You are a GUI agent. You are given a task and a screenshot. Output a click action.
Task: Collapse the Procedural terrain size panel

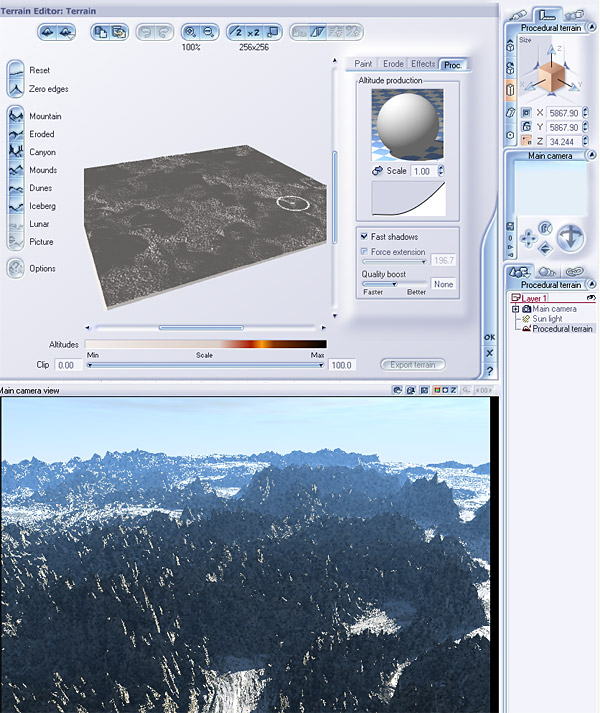[591, 27]
